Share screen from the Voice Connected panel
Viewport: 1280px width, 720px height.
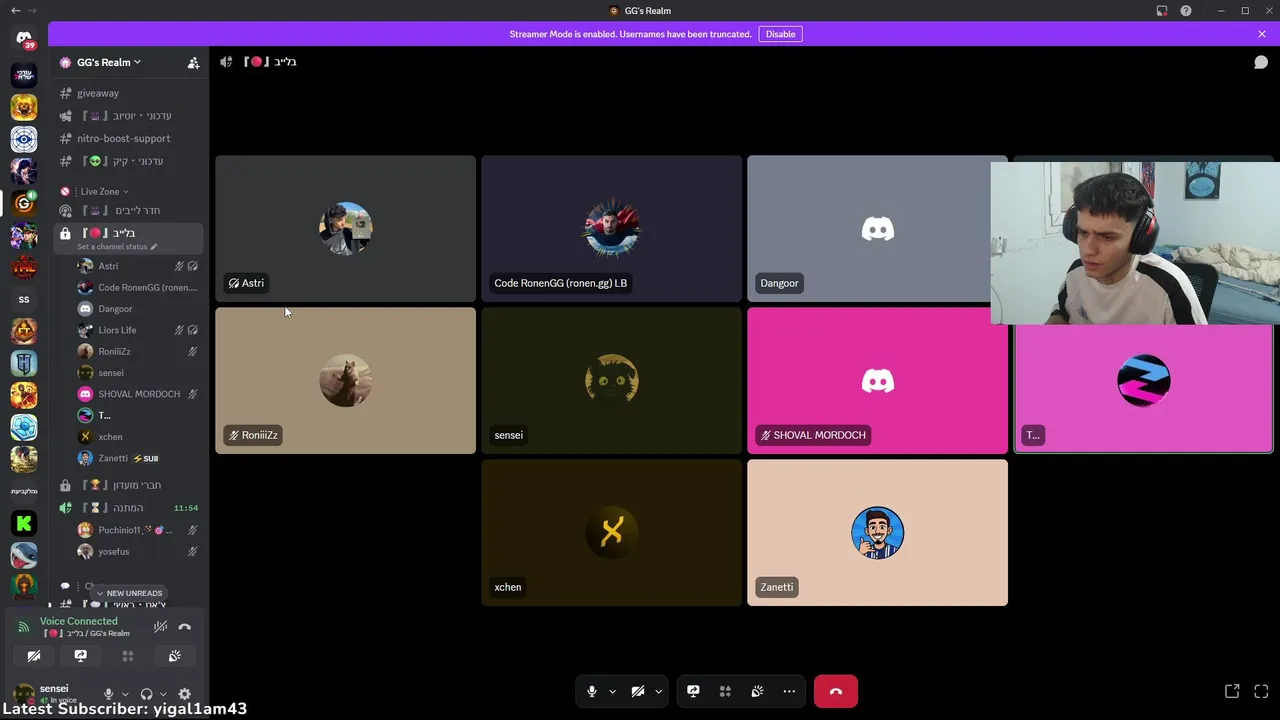(x=81, y=656)
